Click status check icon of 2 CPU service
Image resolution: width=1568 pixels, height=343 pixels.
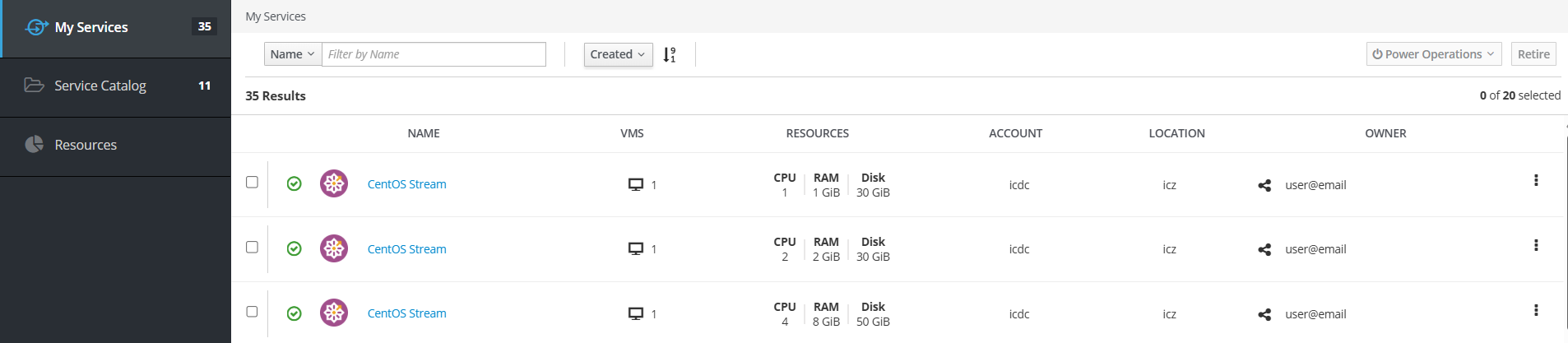pos(294,248)
